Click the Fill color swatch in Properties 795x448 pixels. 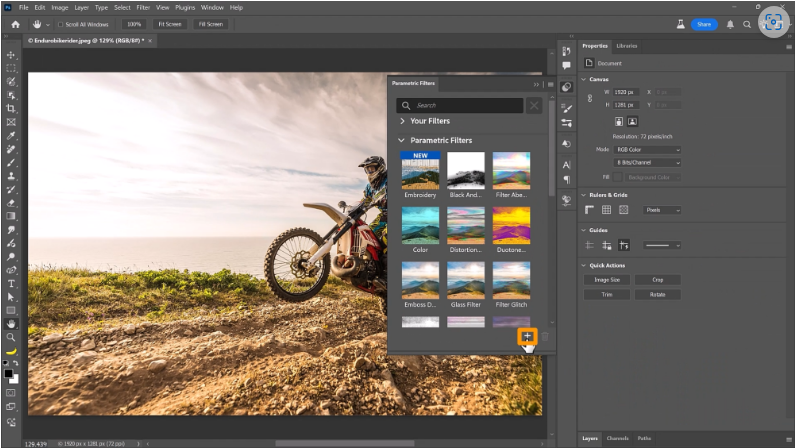click(617, 177)
